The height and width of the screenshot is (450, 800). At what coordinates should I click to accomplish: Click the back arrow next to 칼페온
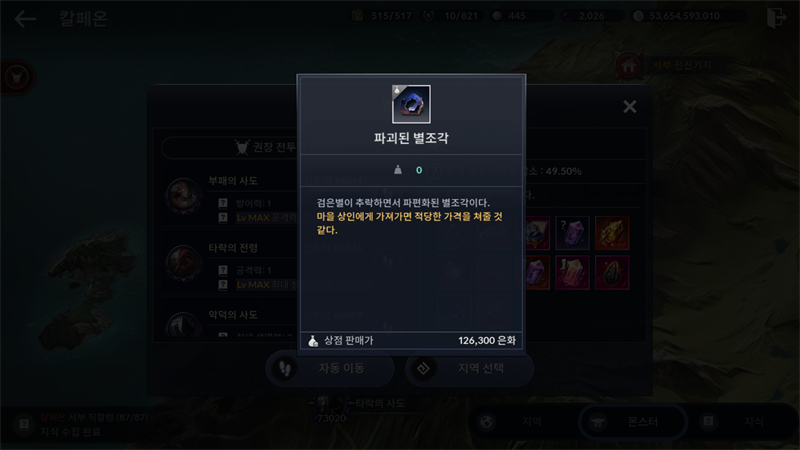(25, 19)
